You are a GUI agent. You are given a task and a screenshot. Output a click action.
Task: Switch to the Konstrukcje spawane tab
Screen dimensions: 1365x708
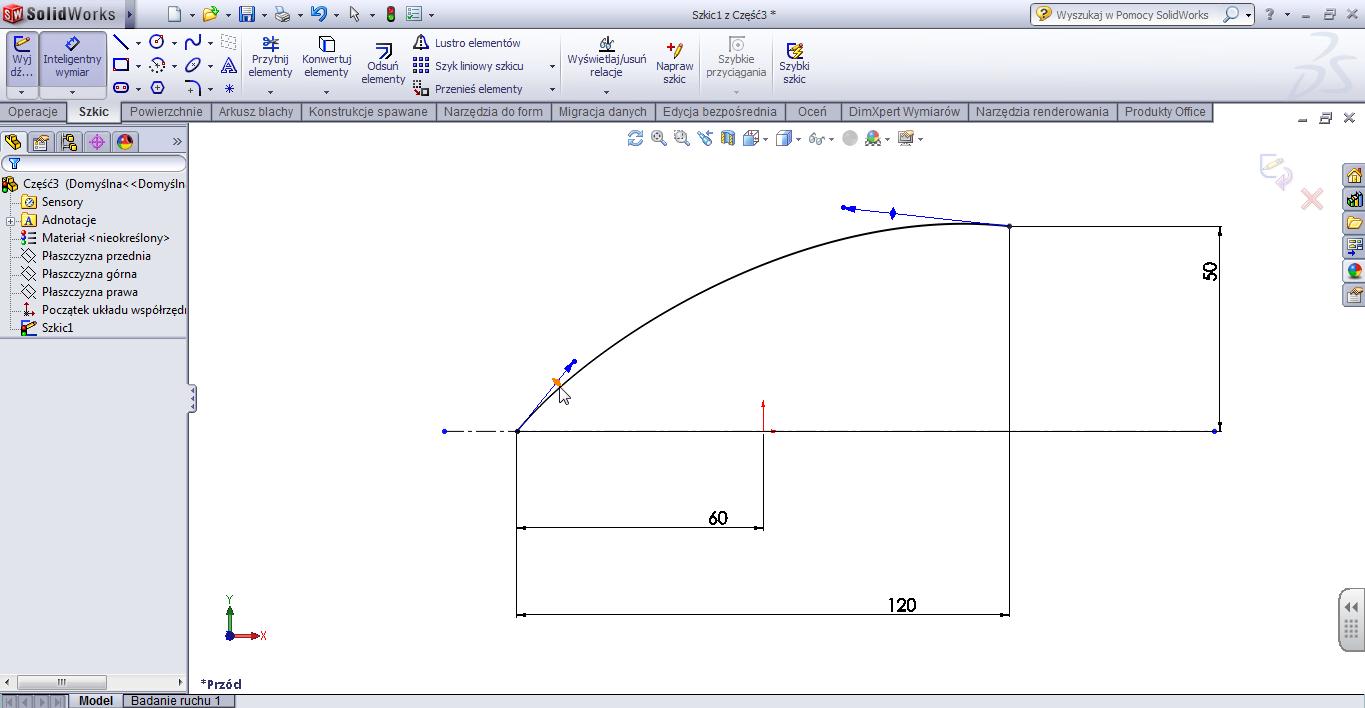point(368,112)
